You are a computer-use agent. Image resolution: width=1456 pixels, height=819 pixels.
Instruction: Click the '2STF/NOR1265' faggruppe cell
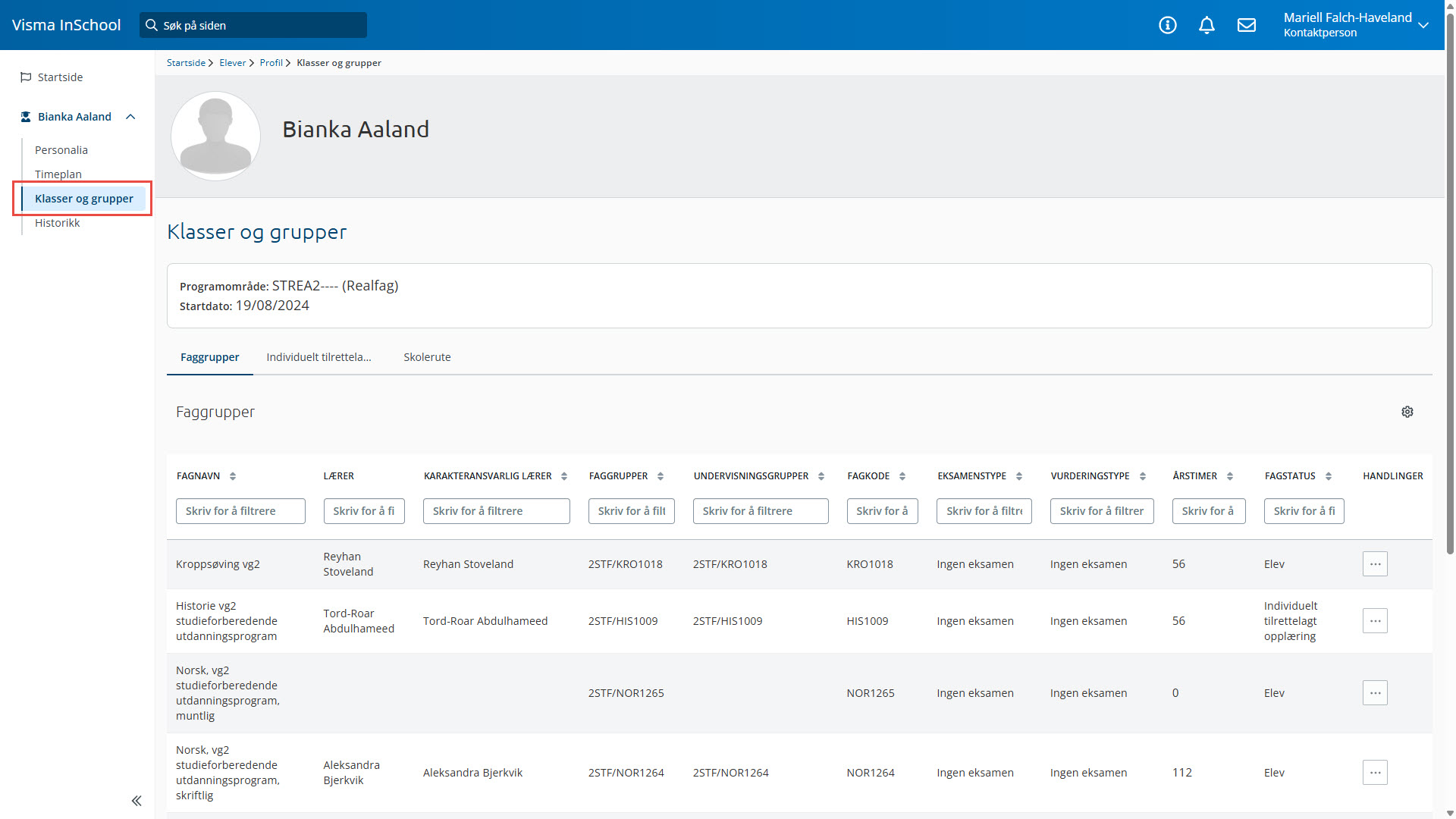tap(626, 693)
